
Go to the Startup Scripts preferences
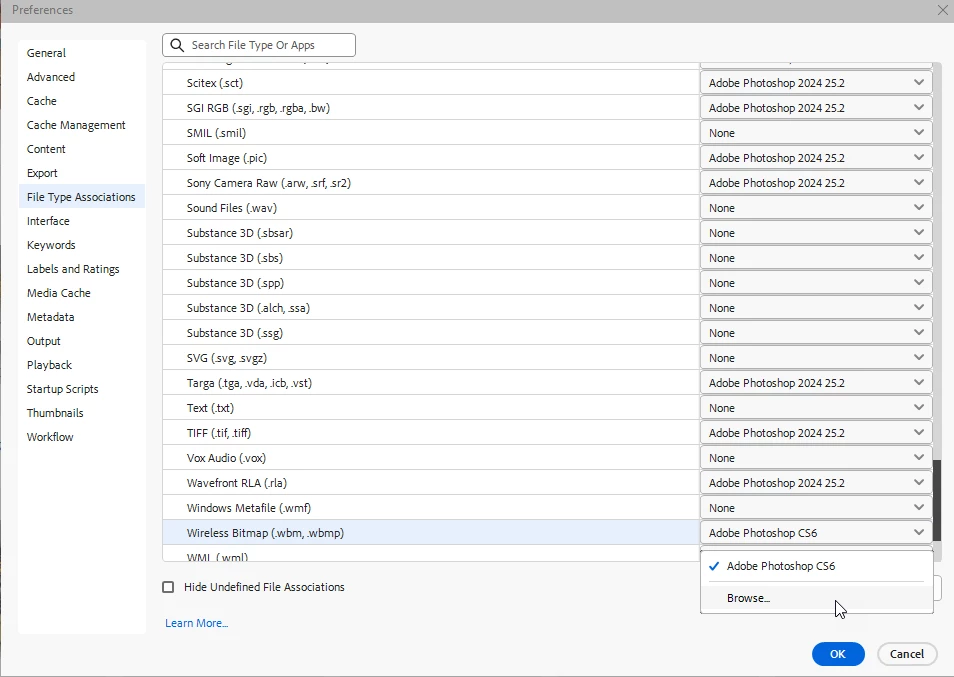(x=62, y=389)
